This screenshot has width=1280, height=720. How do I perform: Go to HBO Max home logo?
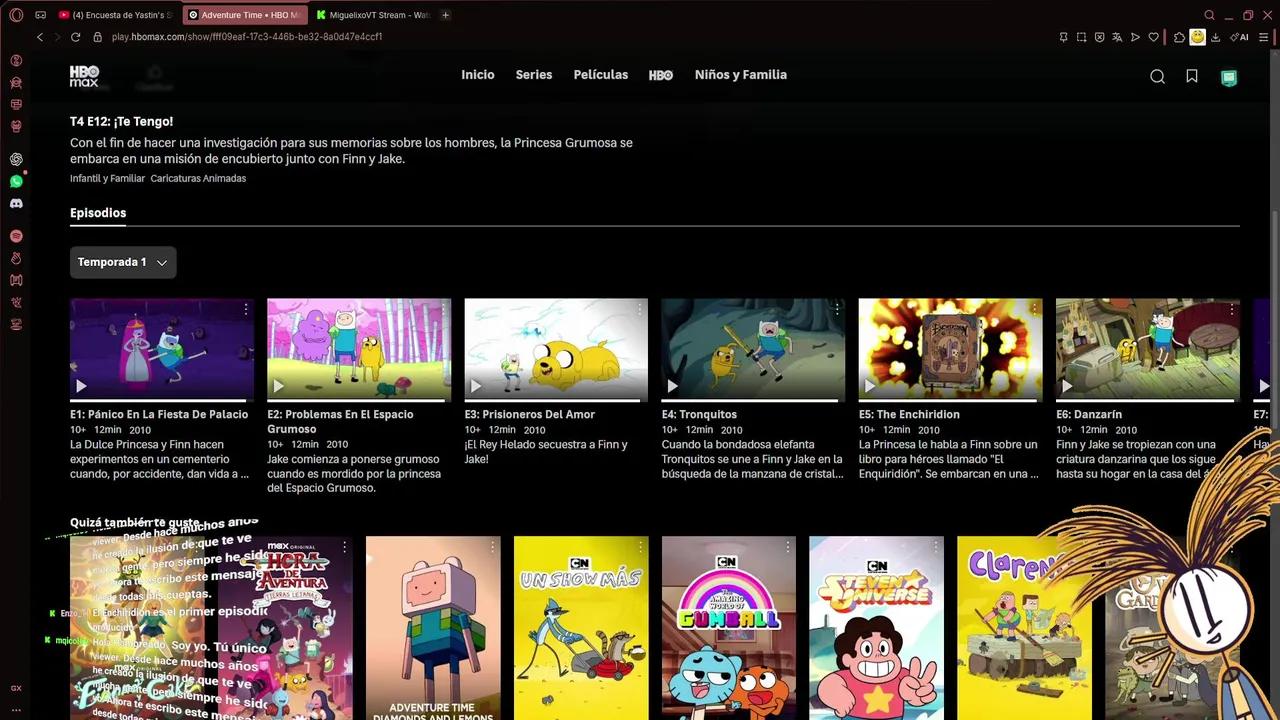click(x=84, y=76)
